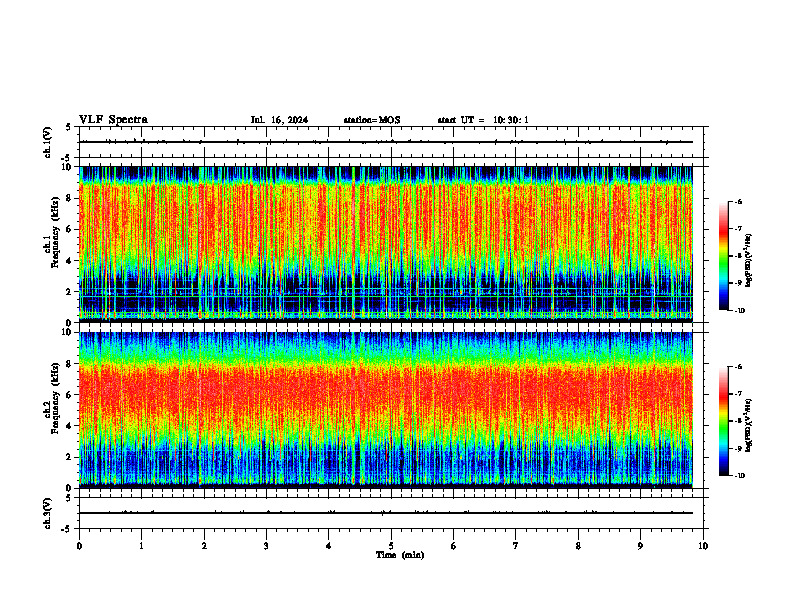Click the "ch.1(V)" axis label
This screenshot has width=792, height=612.
47,142
